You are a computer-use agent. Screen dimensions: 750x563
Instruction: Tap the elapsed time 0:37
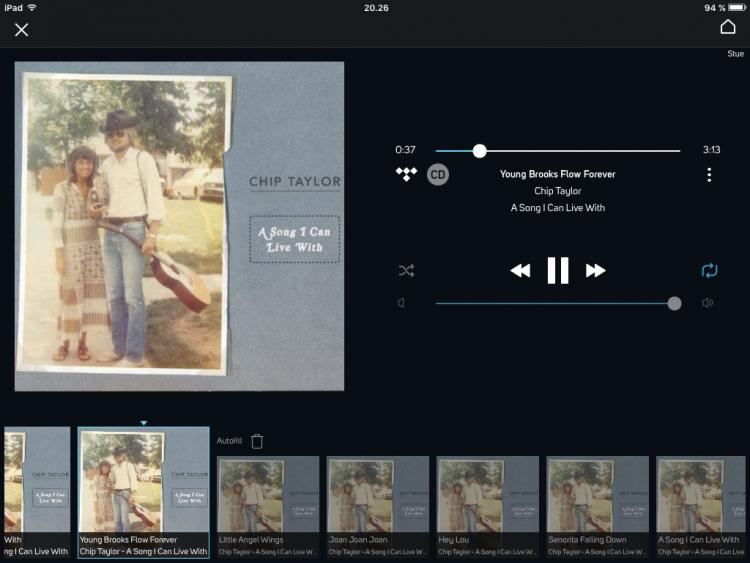(405, 150)
